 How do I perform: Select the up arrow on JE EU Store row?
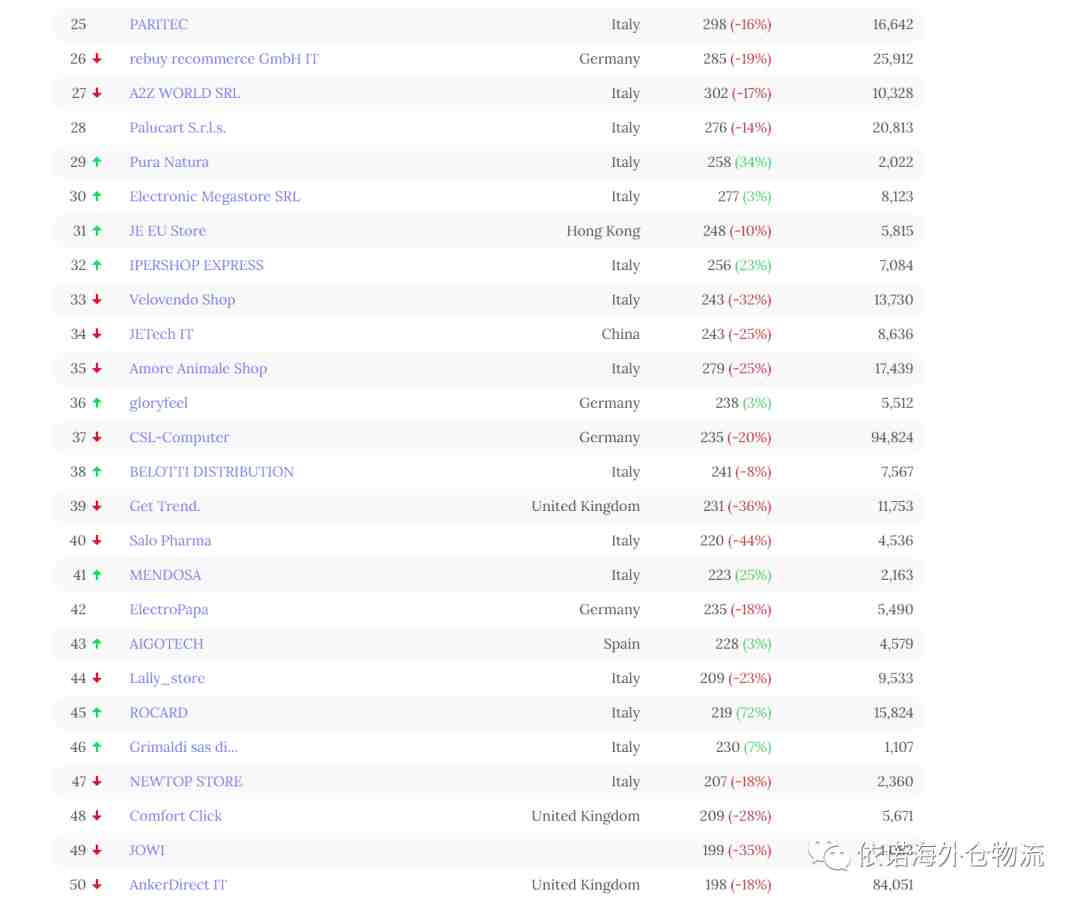click(97, 231)
